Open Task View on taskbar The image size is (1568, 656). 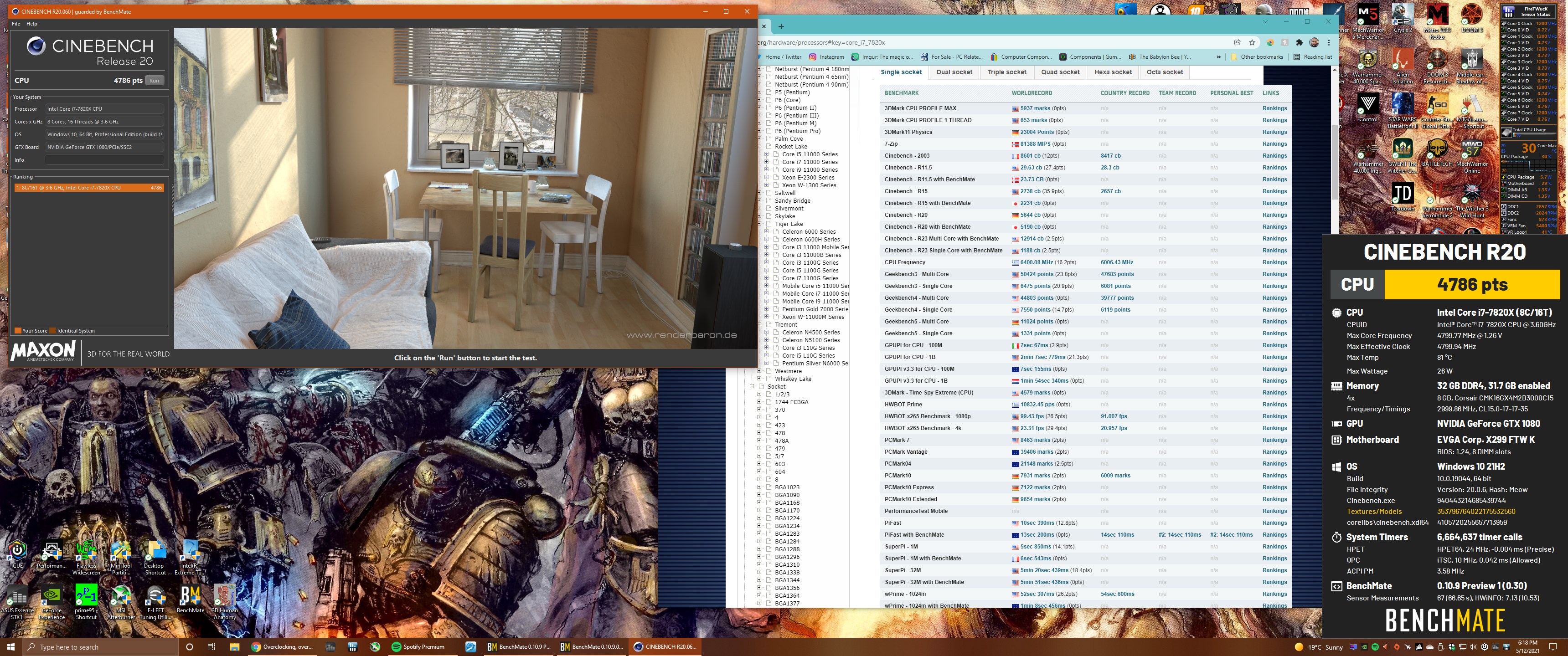(x=211, y=647)
